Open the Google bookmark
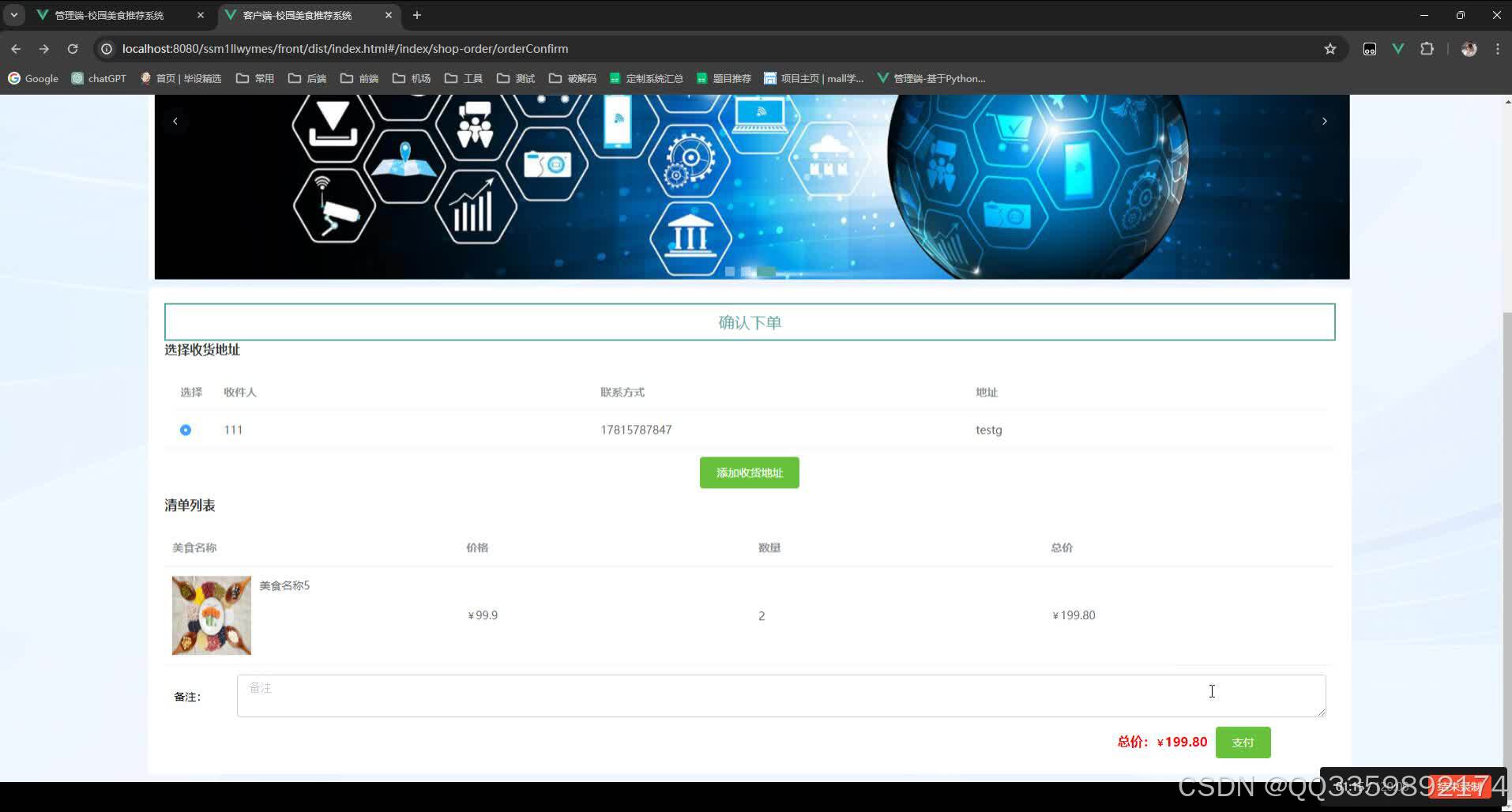 pos(33,78)
